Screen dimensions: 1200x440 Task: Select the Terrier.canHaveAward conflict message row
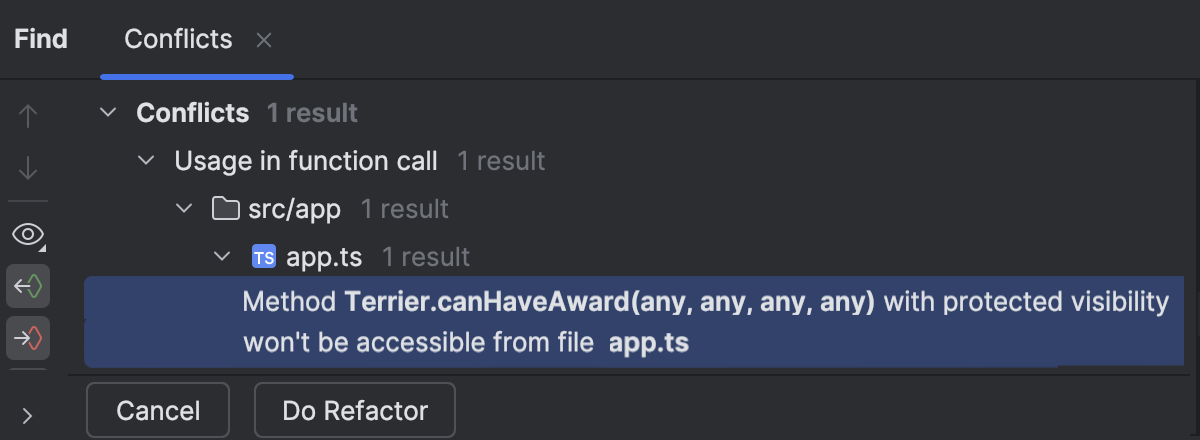pos(642,322)
